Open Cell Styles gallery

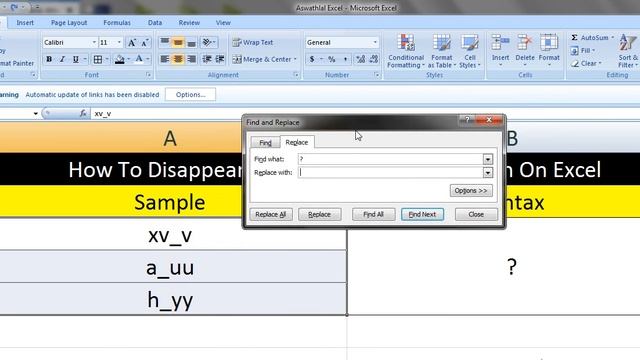[470, 51]
